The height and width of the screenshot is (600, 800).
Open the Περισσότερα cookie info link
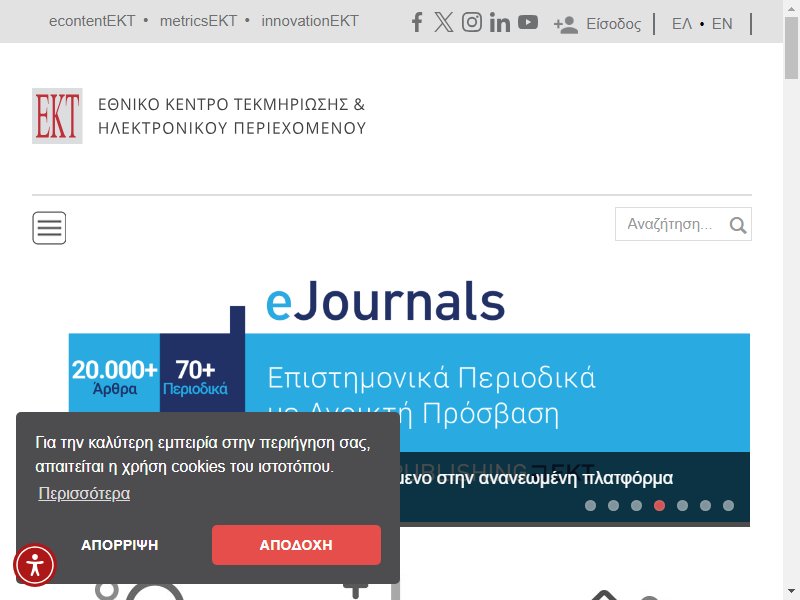(84, 493)
